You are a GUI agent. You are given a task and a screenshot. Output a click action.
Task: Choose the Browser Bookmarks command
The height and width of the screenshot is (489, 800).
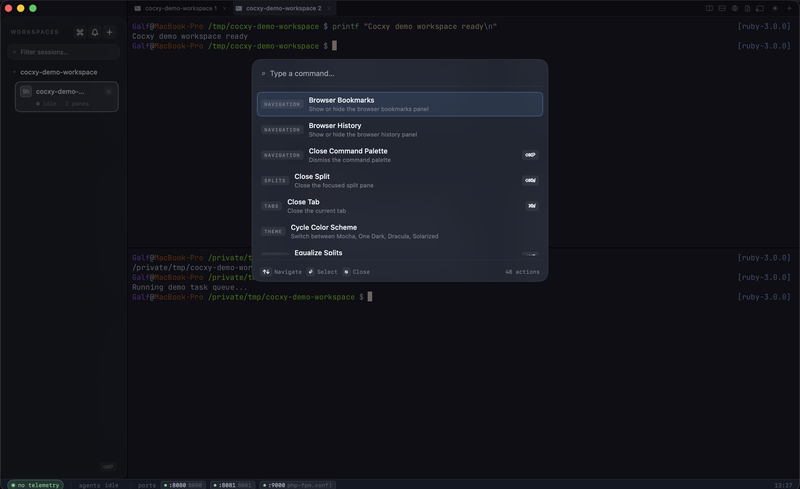400,104
